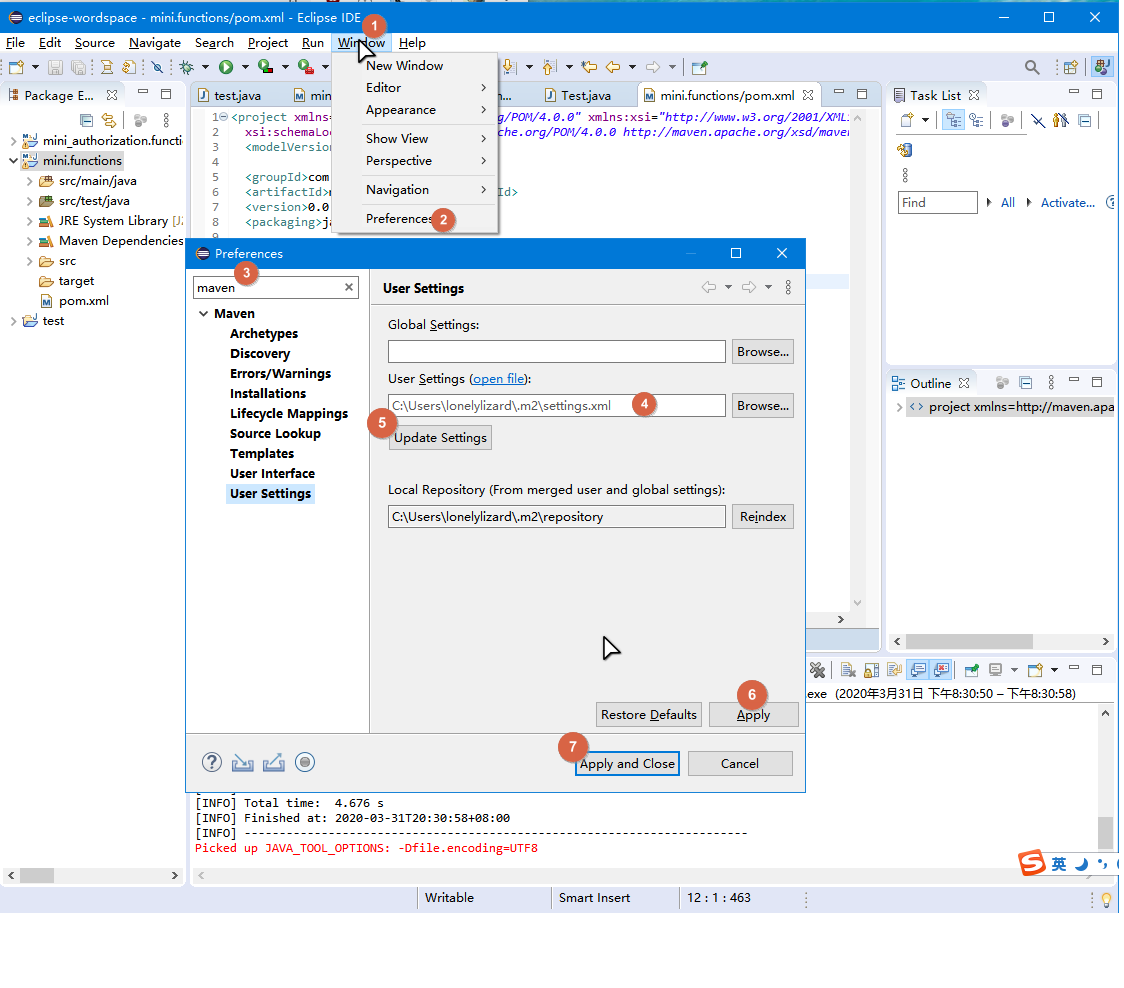1124x988 pixels.
Task: Toggle Scheduled presentation in Task List
Action: [977, 120]
